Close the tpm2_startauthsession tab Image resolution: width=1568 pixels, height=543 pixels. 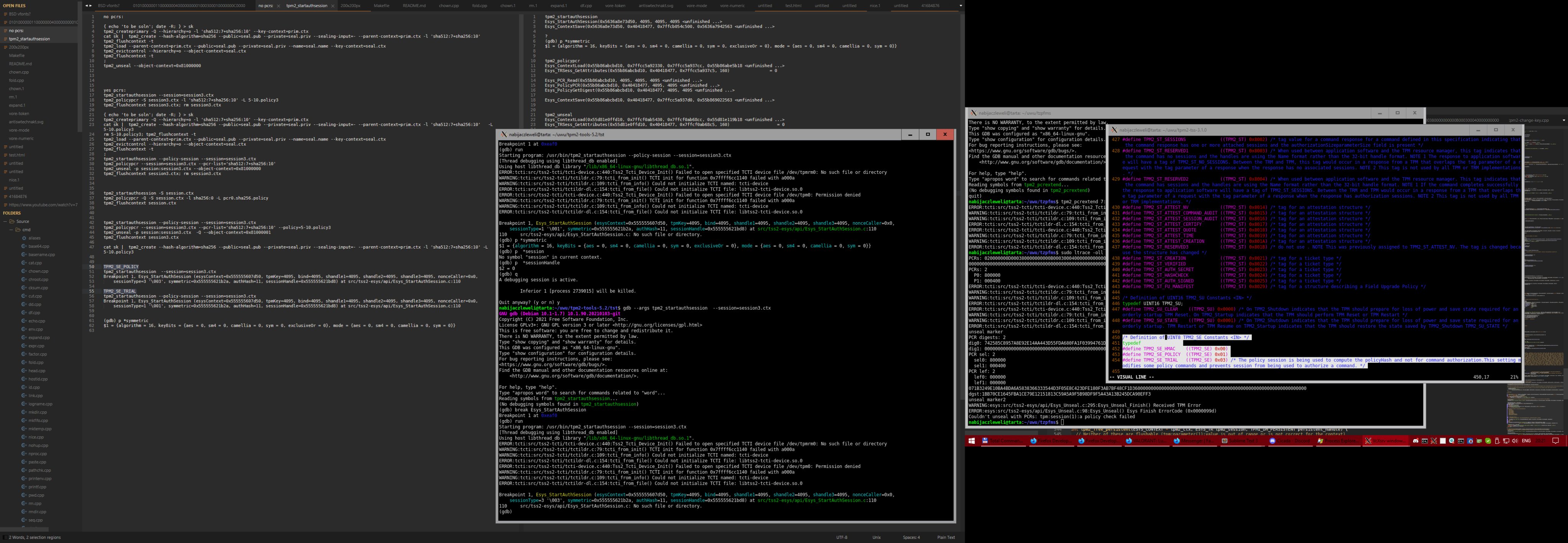333,5
